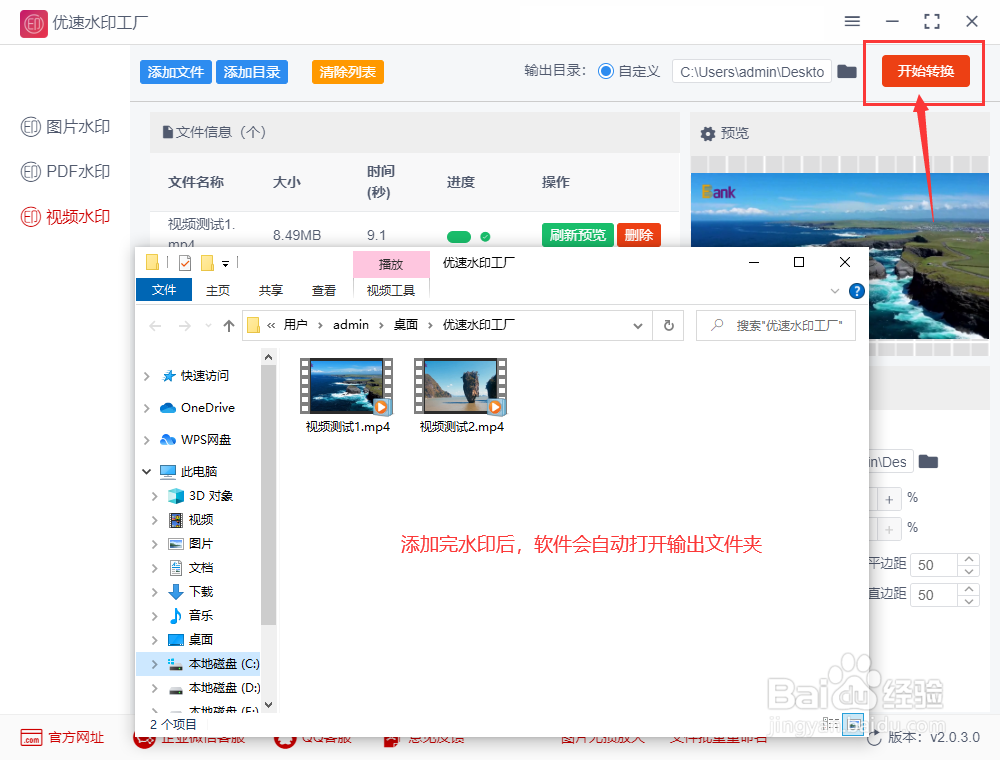Click folder icon beside in\Des path field

(928, 462)
